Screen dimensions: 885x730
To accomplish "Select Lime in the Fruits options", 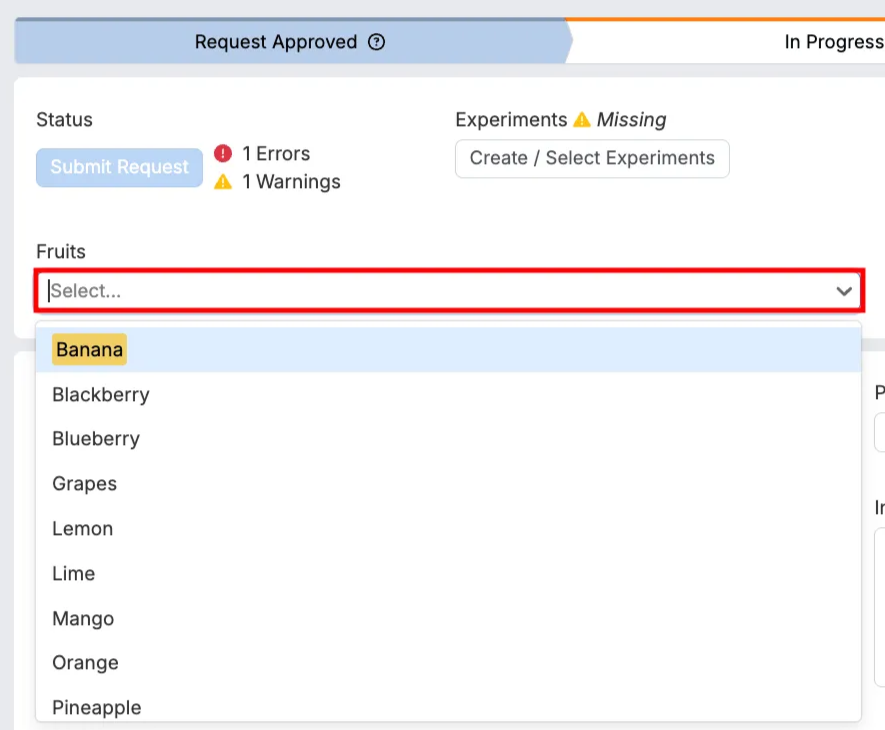I will [74, 574].
